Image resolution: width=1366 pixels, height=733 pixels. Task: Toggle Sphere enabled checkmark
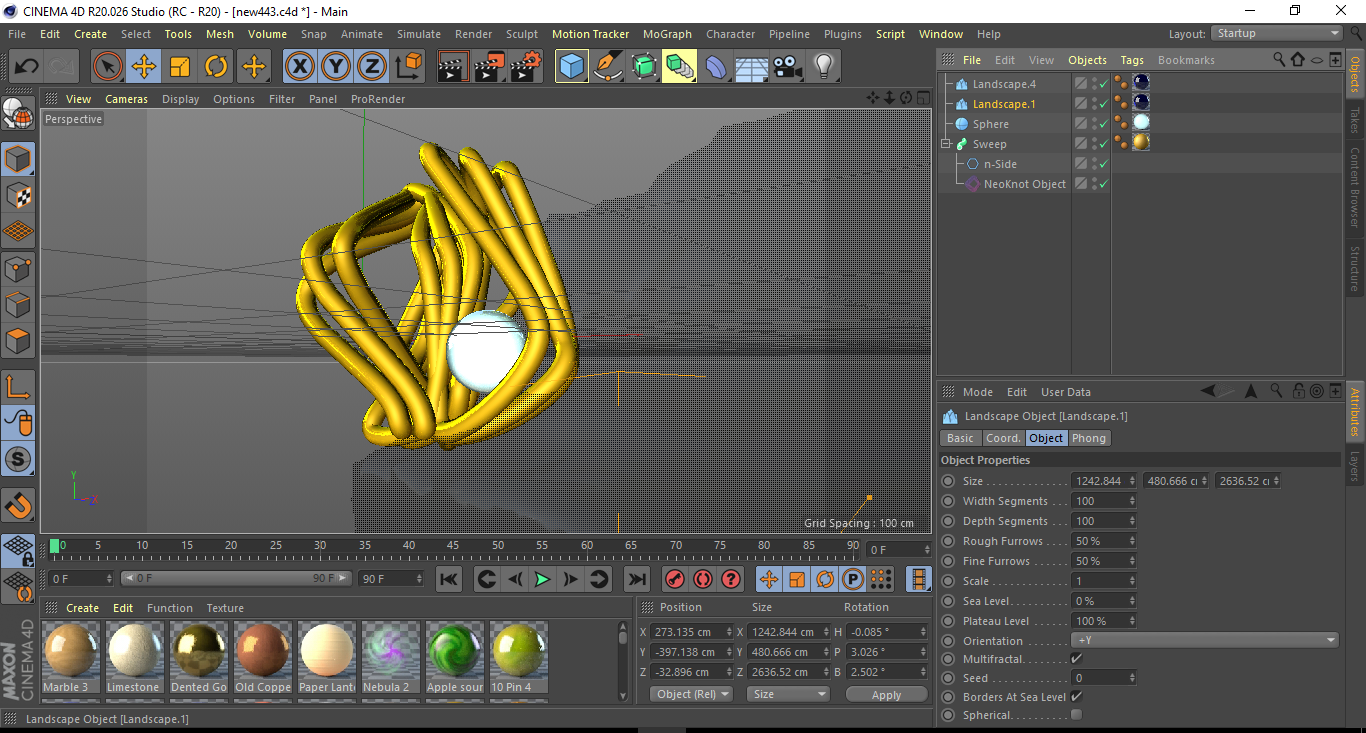tap(1104, 124)
